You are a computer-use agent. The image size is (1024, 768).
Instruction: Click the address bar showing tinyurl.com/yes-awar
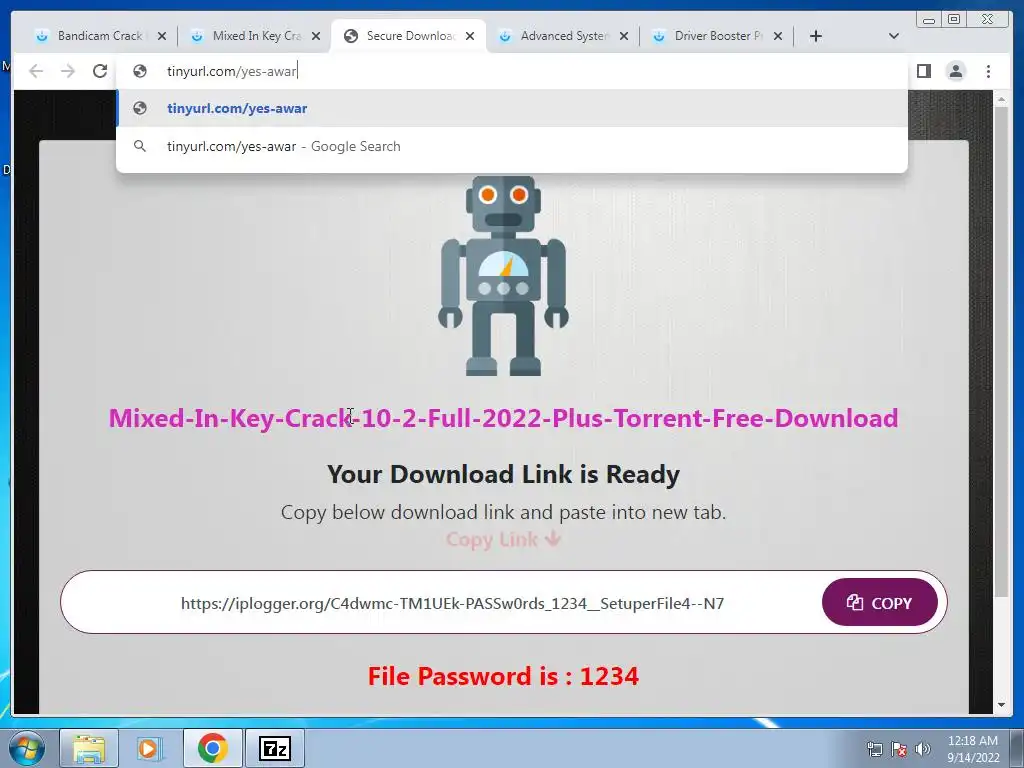pos(512,71)
